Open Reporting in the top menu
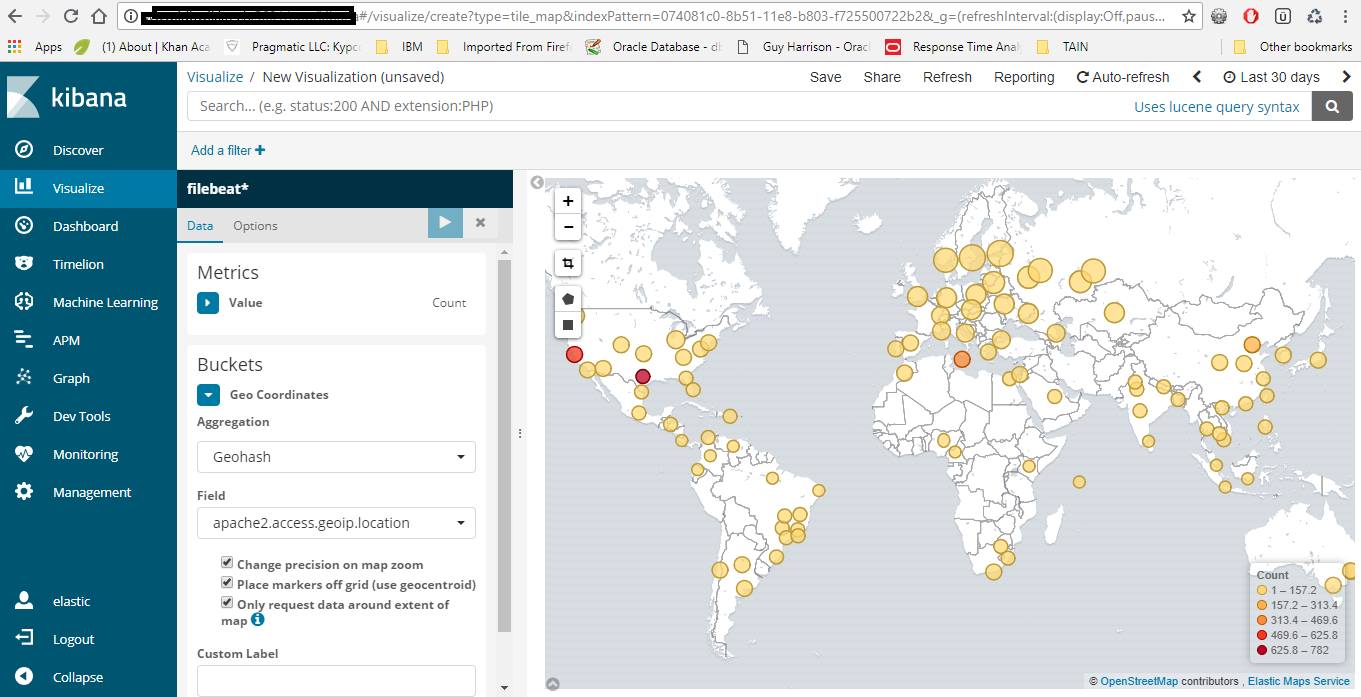Viewport: 1361px width, 697px height. coord(1024,77)
